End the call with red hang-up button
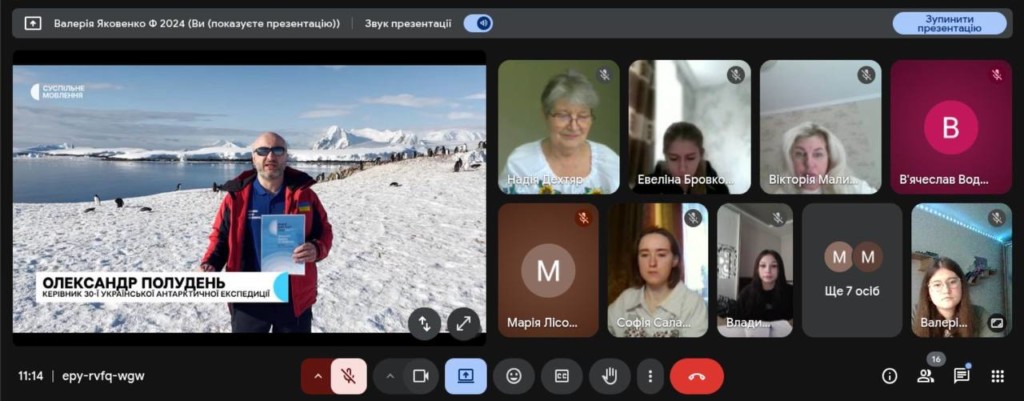Viewport: 1024px width, 401px height. pos(697,376)
